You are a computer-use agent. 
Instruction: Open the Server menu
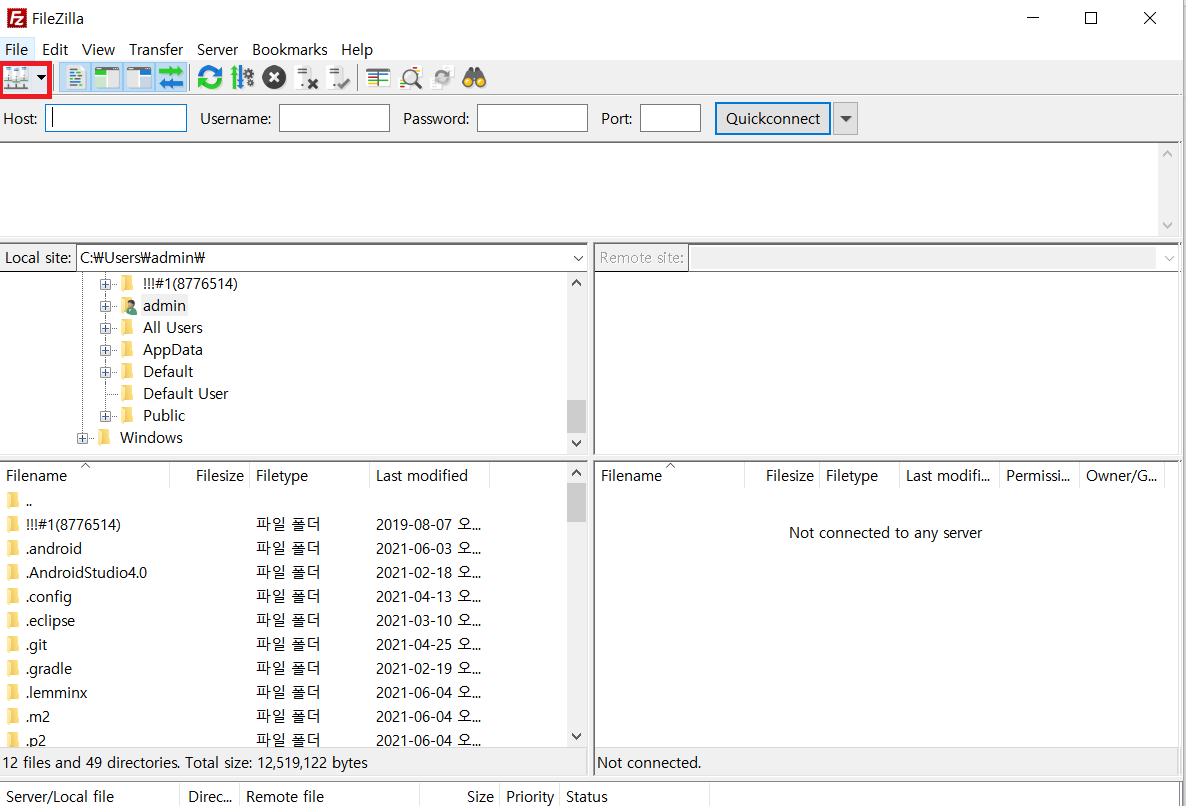pyautogui.click(x=218, y=49)
